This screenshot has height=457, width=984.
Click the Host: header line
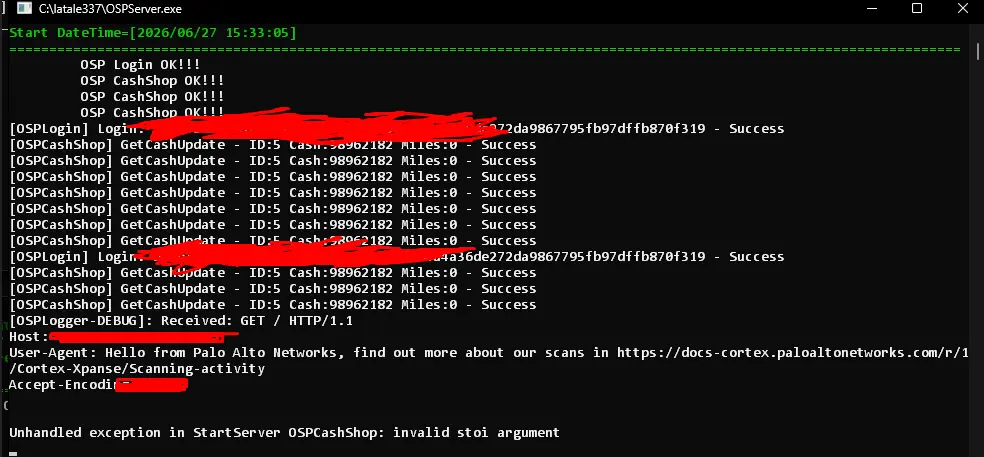pyautogui.click(x=124, y=337)
